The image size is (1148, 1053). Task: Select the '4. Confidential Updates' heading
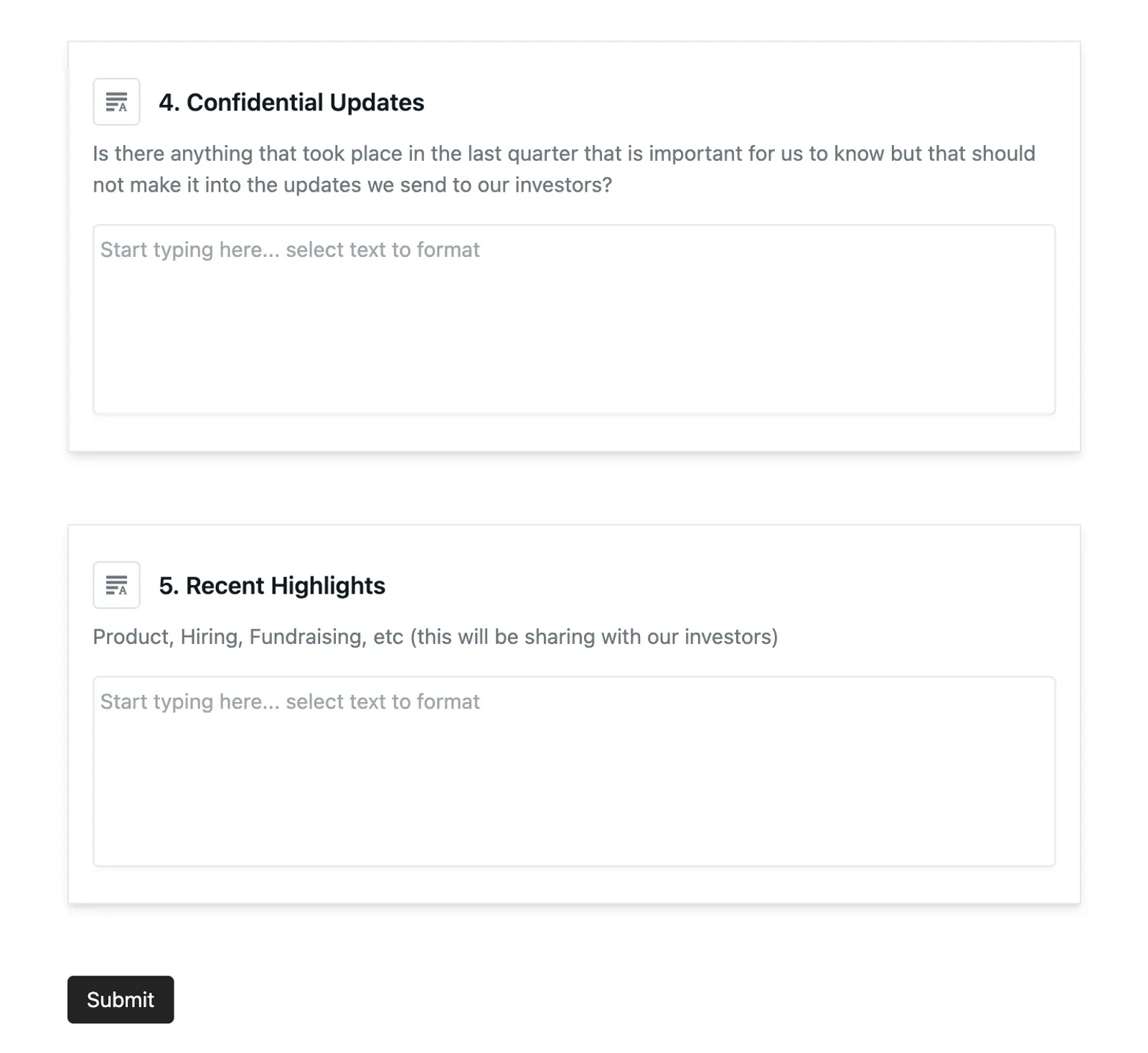click(291, 102)
